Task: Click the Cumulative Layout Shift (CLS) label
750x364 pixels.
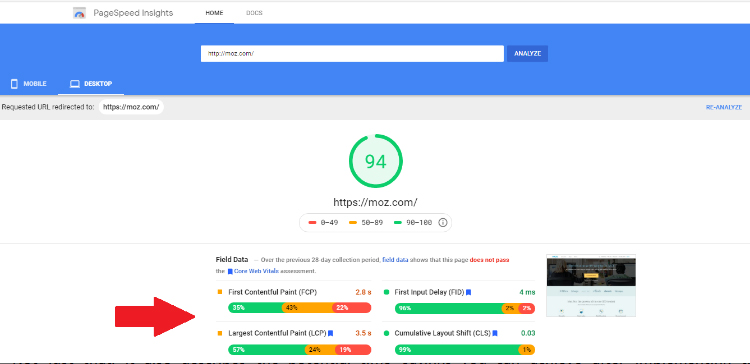Action: tap(443, 333)
